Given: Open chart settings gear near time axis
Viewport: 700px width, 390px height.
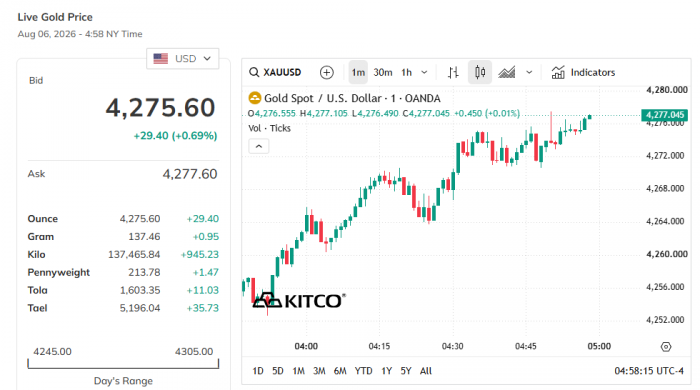Looking at the screenshot, I should pos(666,347).
